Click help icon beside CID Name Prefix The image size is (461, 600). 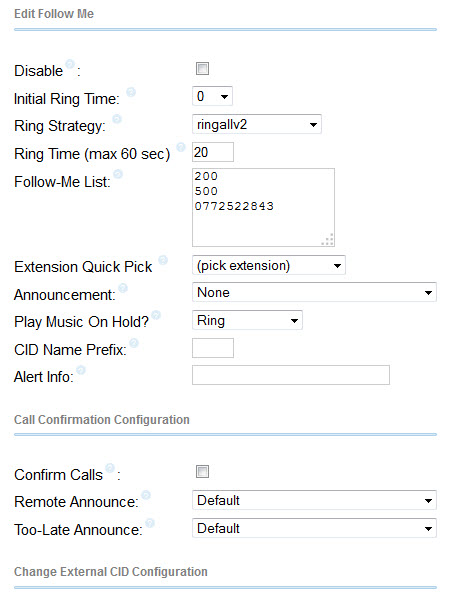pyautogui.click(x=134, y=342)
